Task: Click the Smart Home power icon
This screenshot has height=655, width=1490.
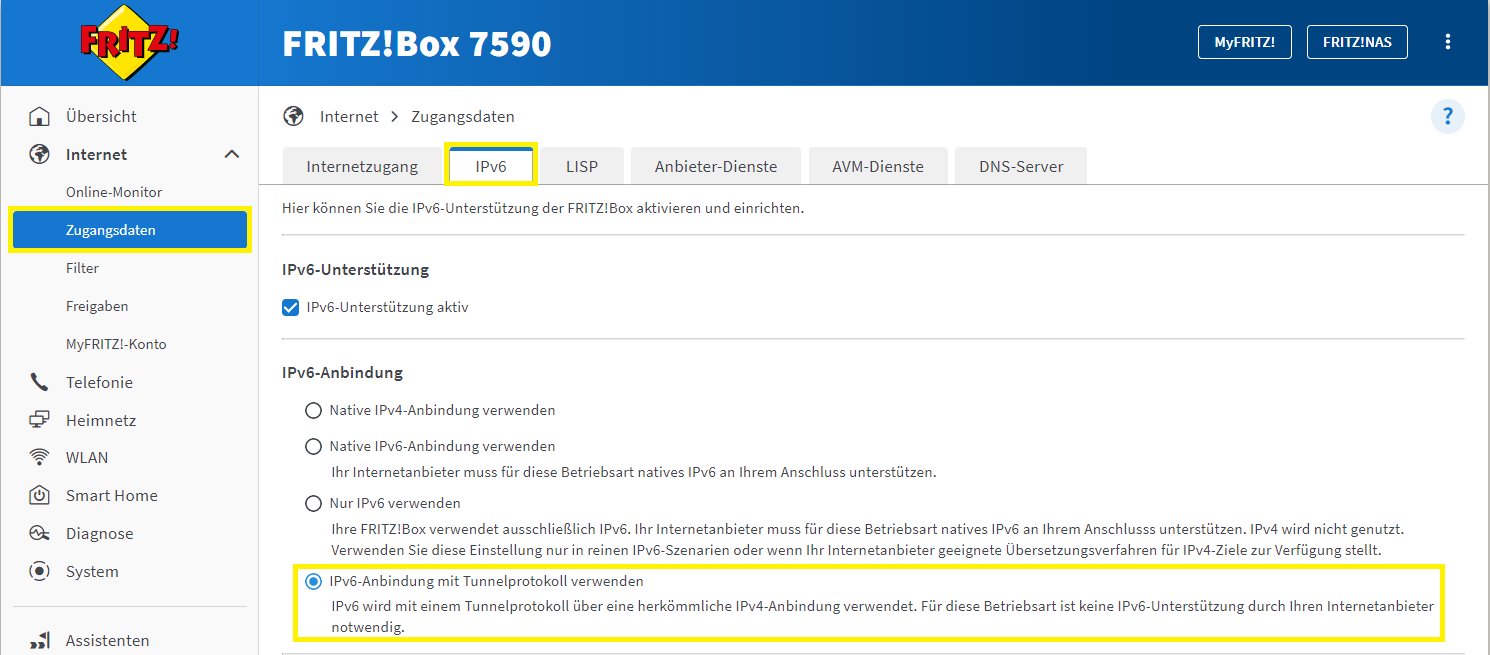Action: click(39, 495)
